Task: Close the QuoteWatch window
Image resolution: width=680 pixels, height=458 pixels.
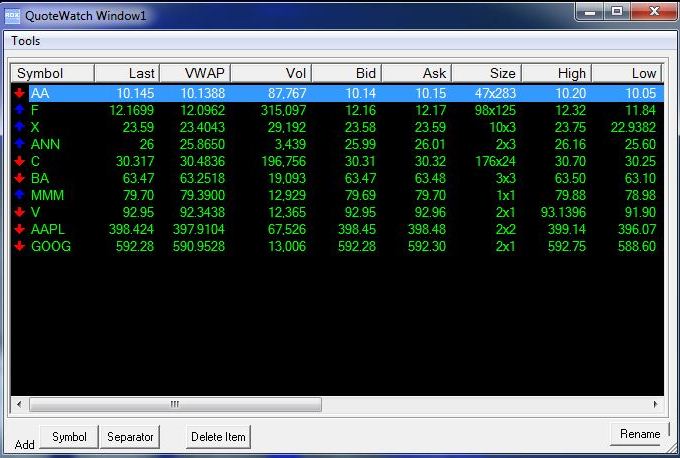Action: [654, 12]
